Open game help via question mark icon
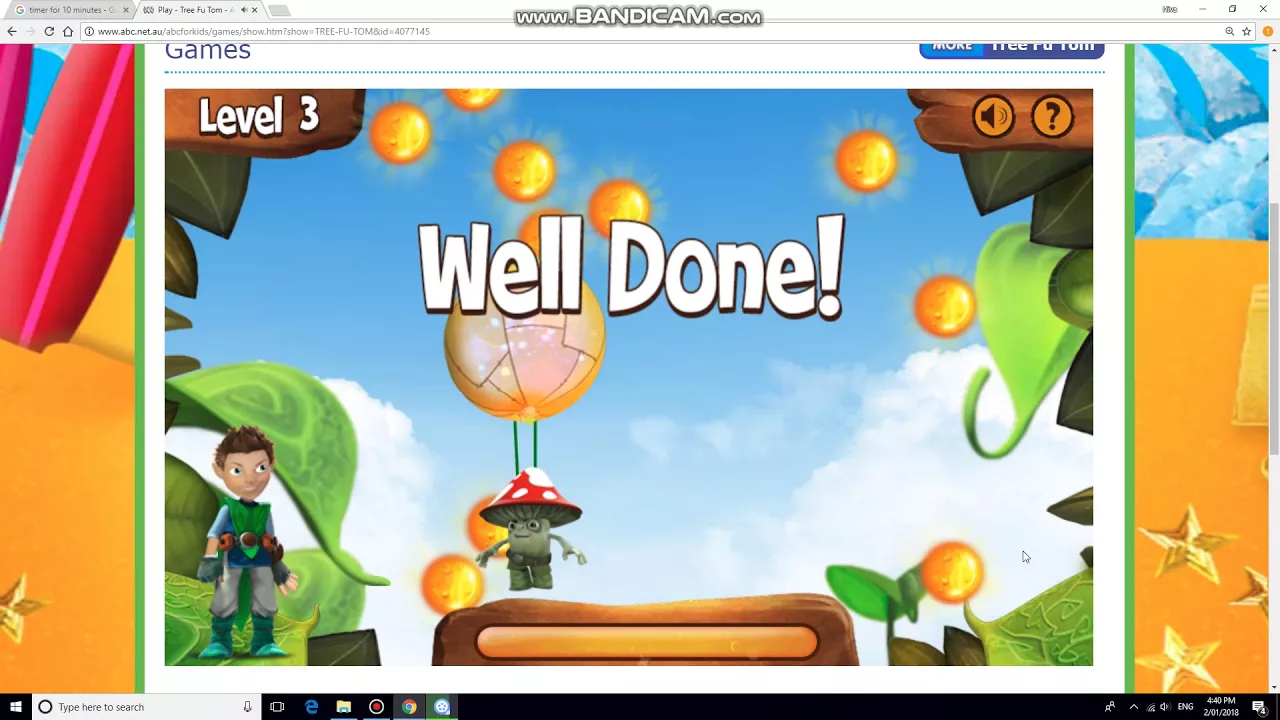Screen dimensions: 1280x720 click(1052, 117)
